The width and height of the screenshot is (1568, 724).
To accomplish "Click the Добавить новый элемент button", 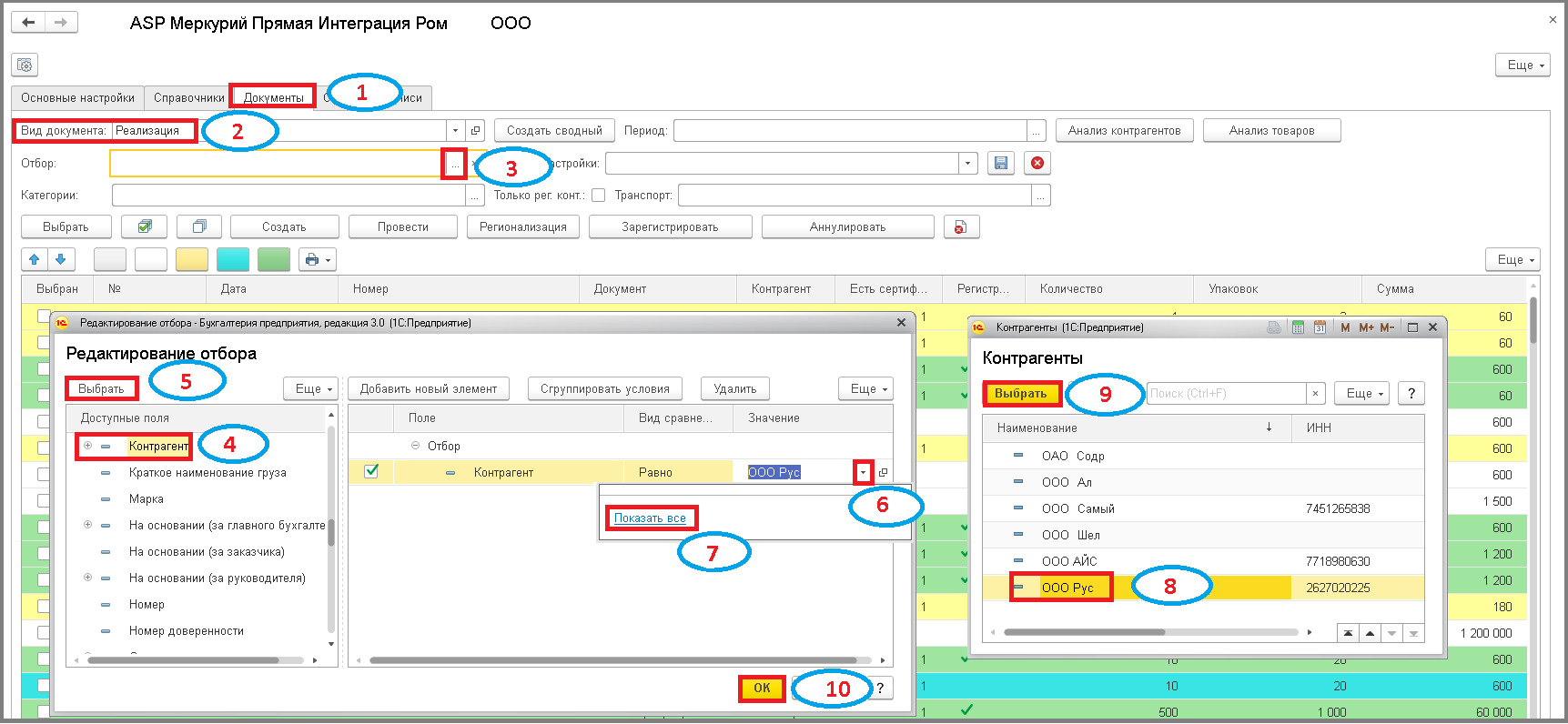I will (428, 389).
